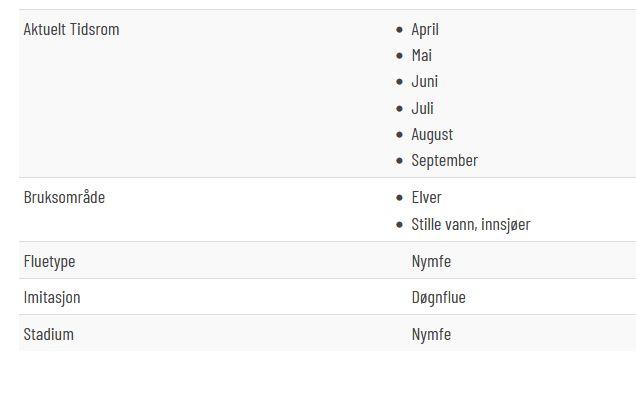636x394 pixels.
Task: Select Elver under Bruksområde
Action: tap(426, 198)
